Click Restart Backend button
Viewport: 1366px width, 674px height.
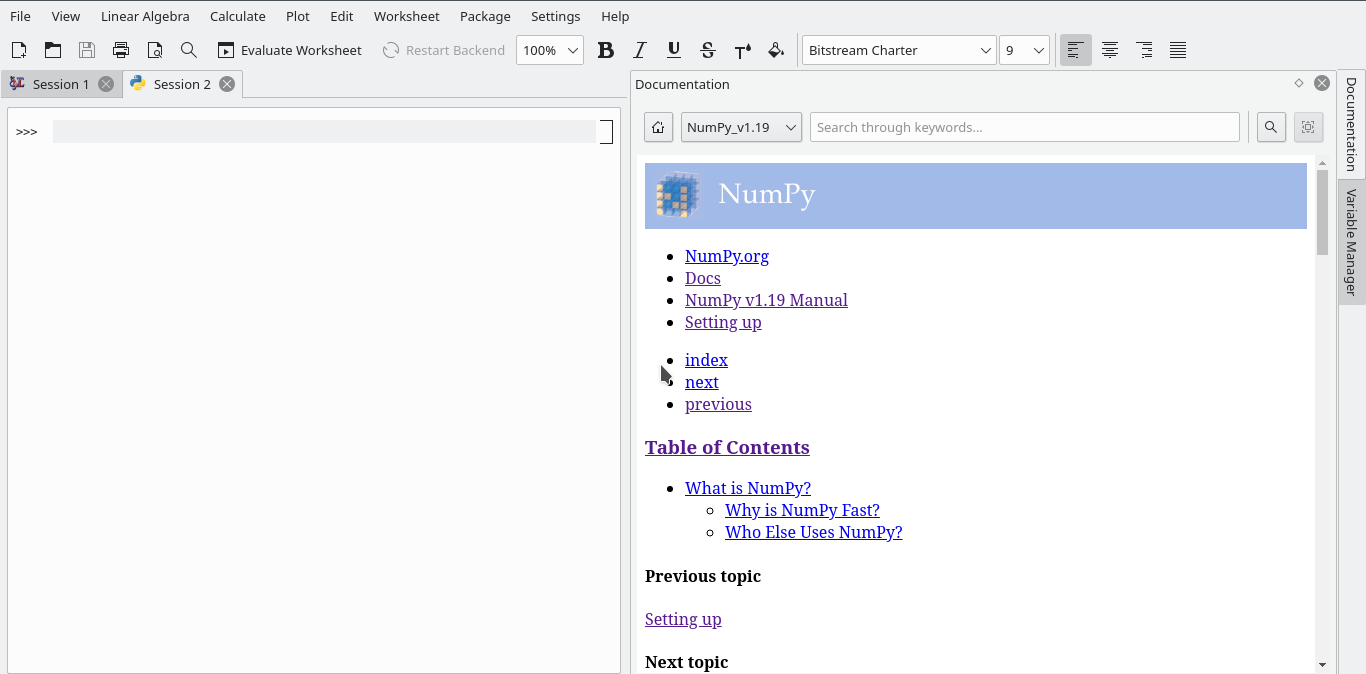click(444, 50)
